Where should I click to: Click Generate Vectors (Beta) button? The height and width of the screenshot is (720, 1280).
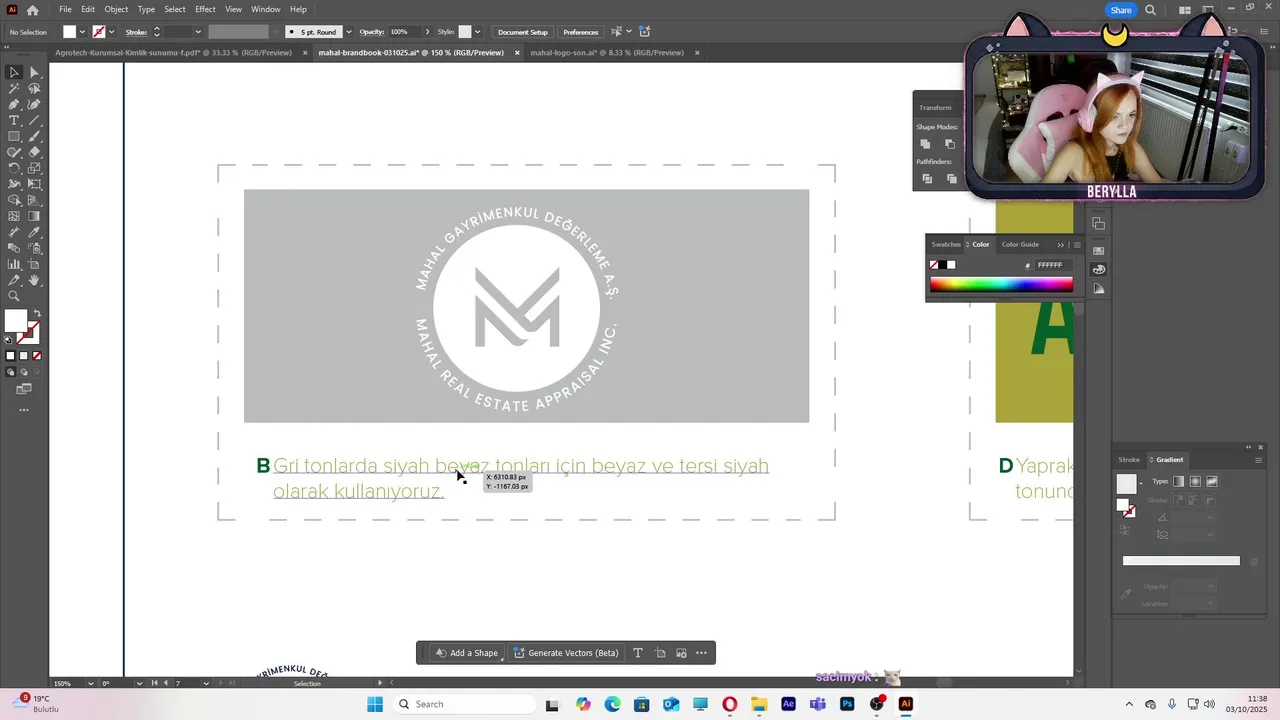click(566, 653)
